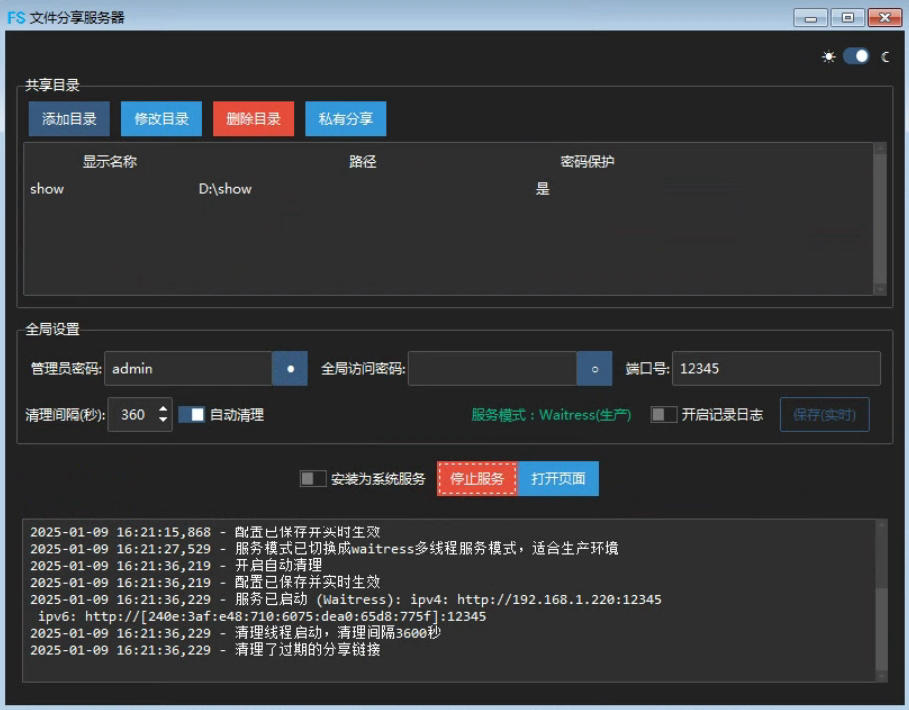Click the 路径 column header

pos(363,162)
